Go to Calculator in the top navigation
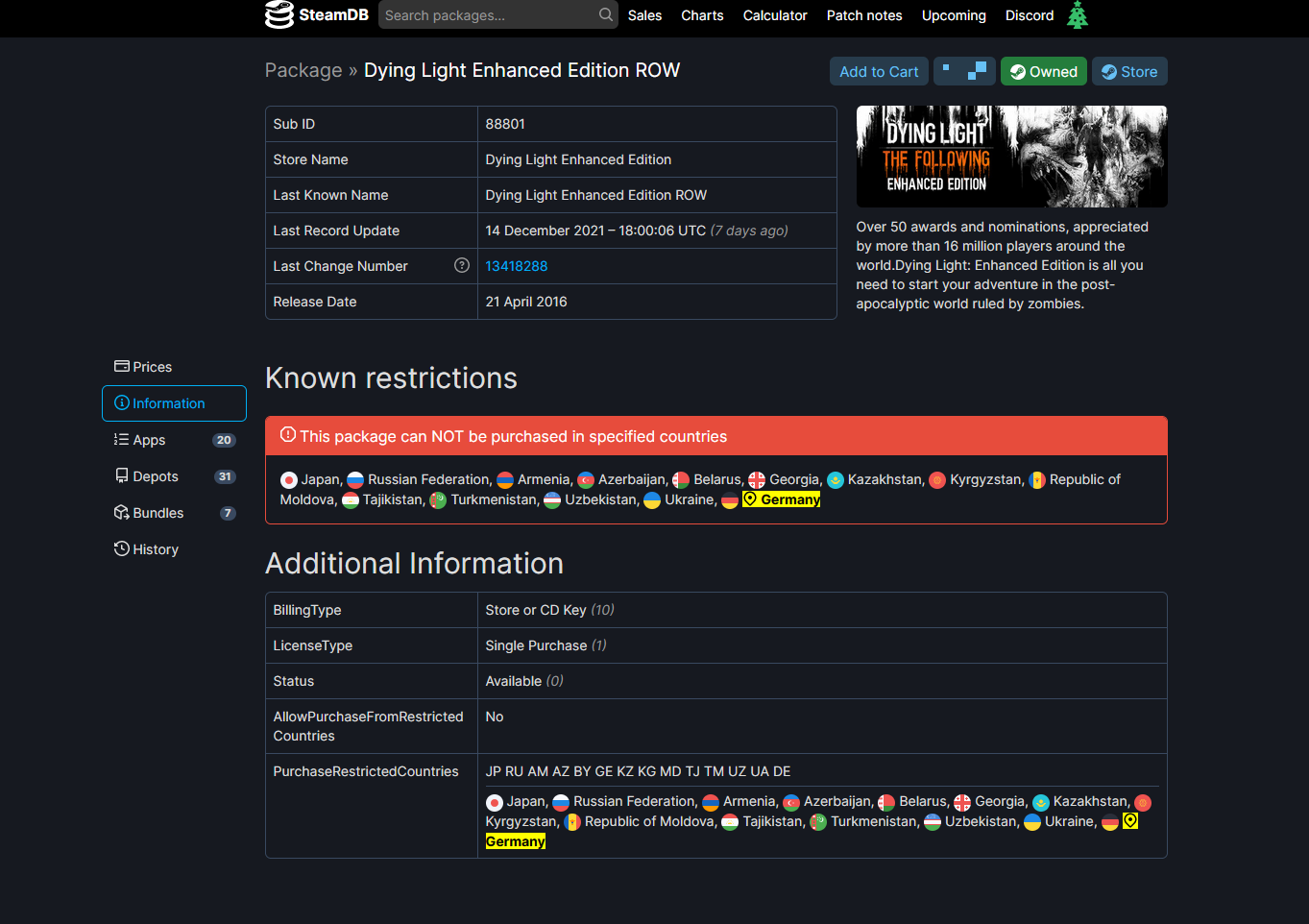The image size is (1309, 924). (x=775, y=15)
